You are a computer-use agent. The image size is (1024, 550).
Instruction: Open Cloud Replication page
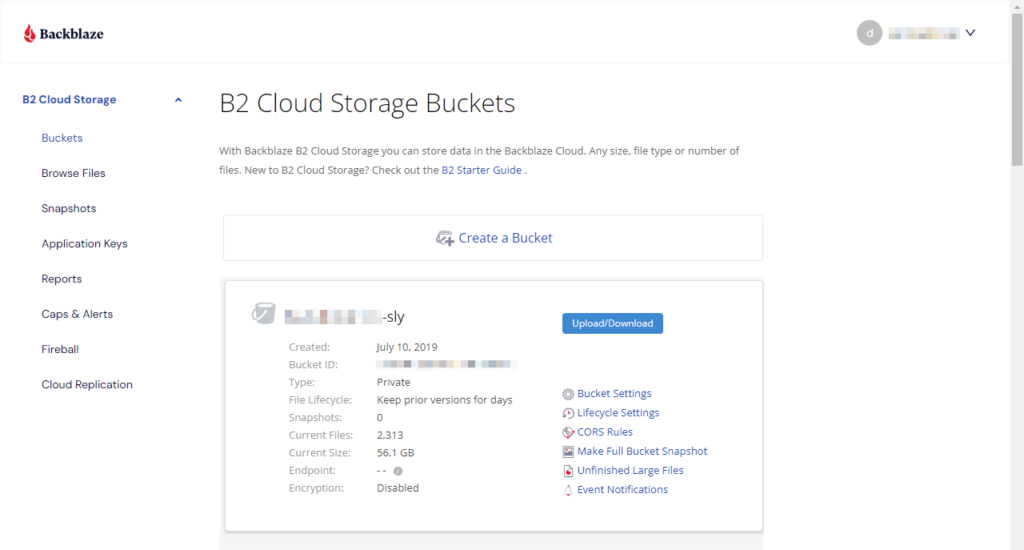pyautogui.click(x=87, y=385)
